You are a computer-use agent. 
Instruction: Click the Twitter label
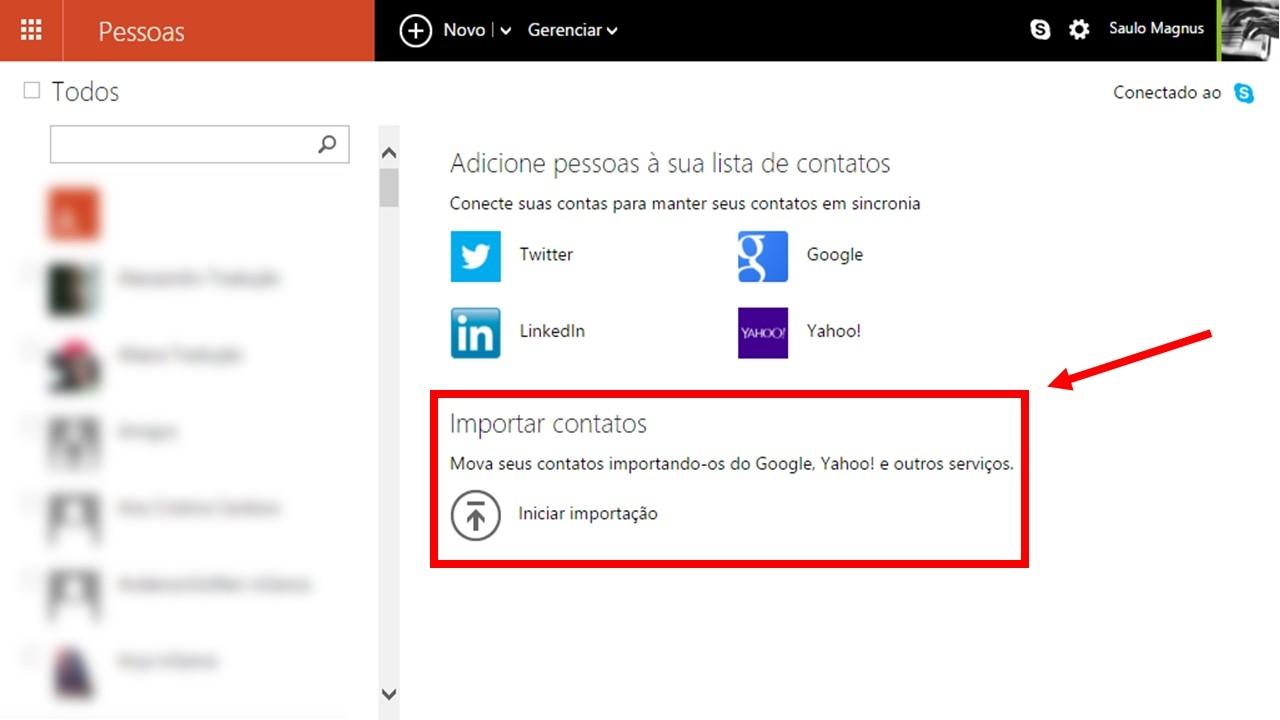(x=546, y=254)
